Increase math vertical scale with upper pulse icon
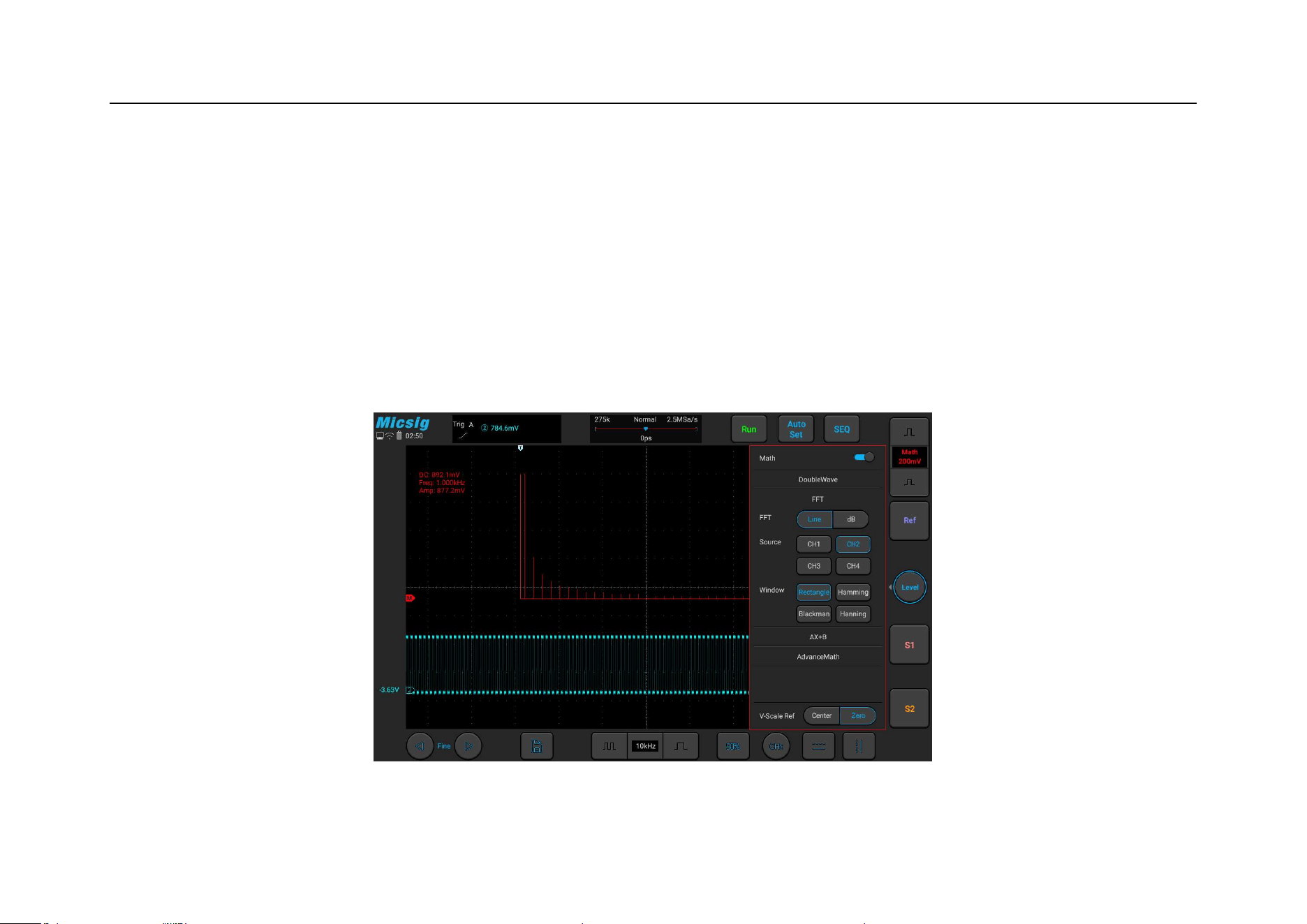The image size is (1307, 924). coord(909,432)
